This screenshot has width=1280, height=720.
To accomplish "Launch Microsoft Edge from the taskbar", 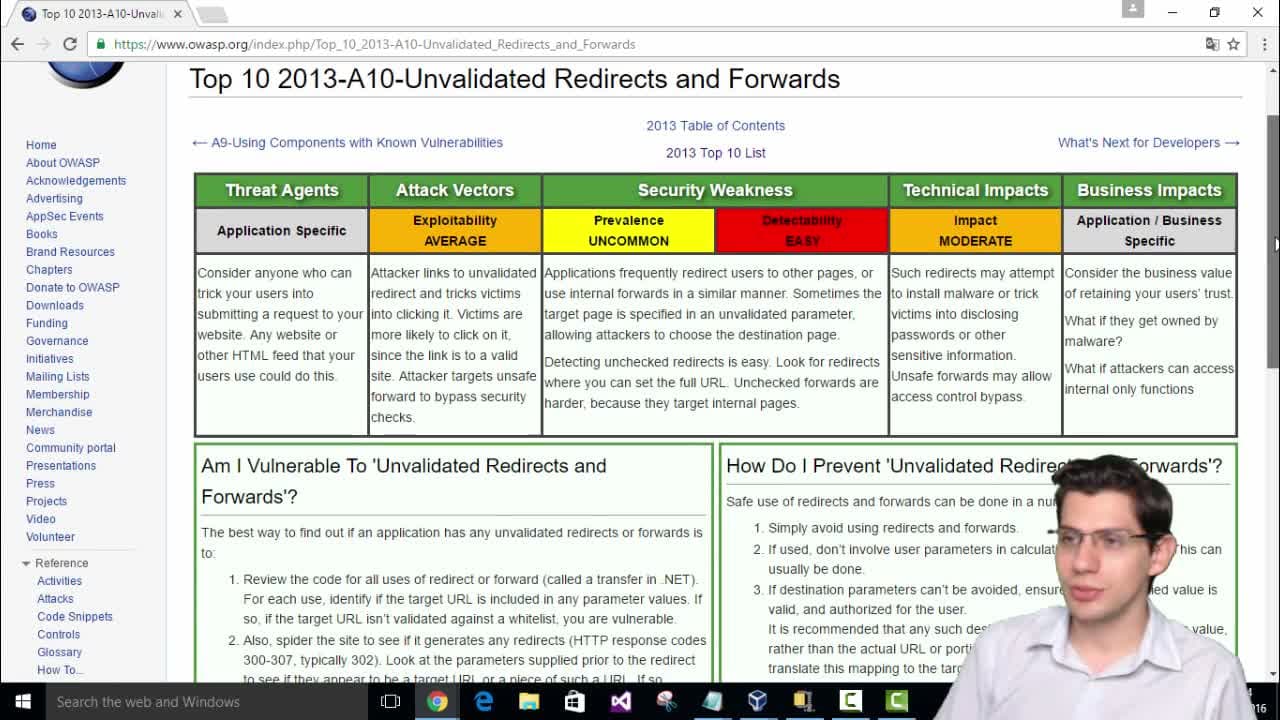I will (x=483, y=701).
